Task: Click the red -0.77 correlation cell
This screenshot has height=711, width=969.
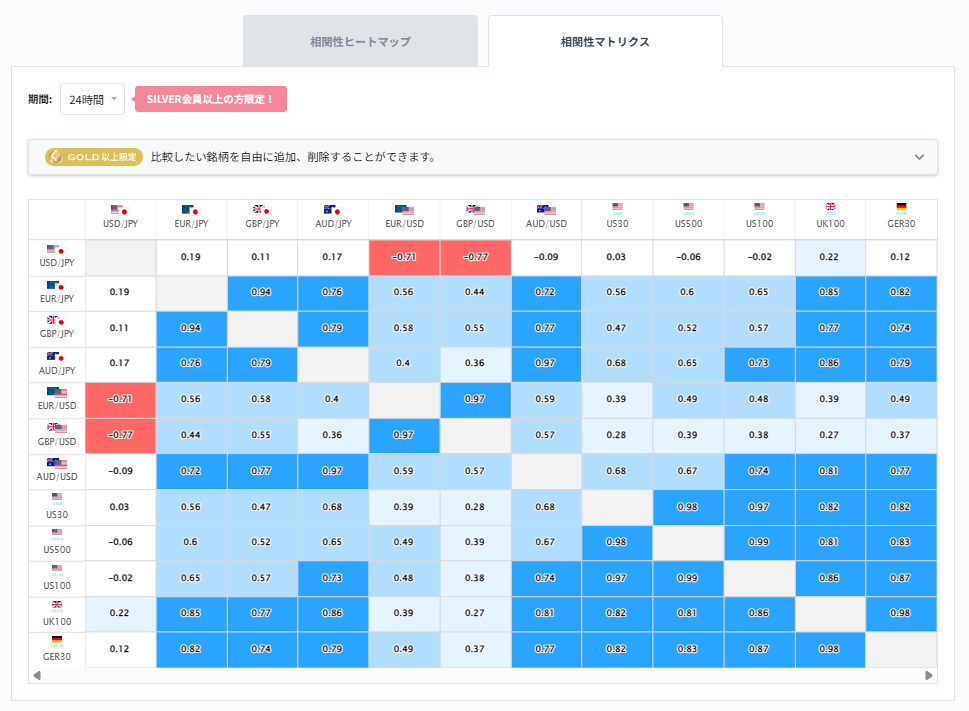Action: tap(475, 257)
